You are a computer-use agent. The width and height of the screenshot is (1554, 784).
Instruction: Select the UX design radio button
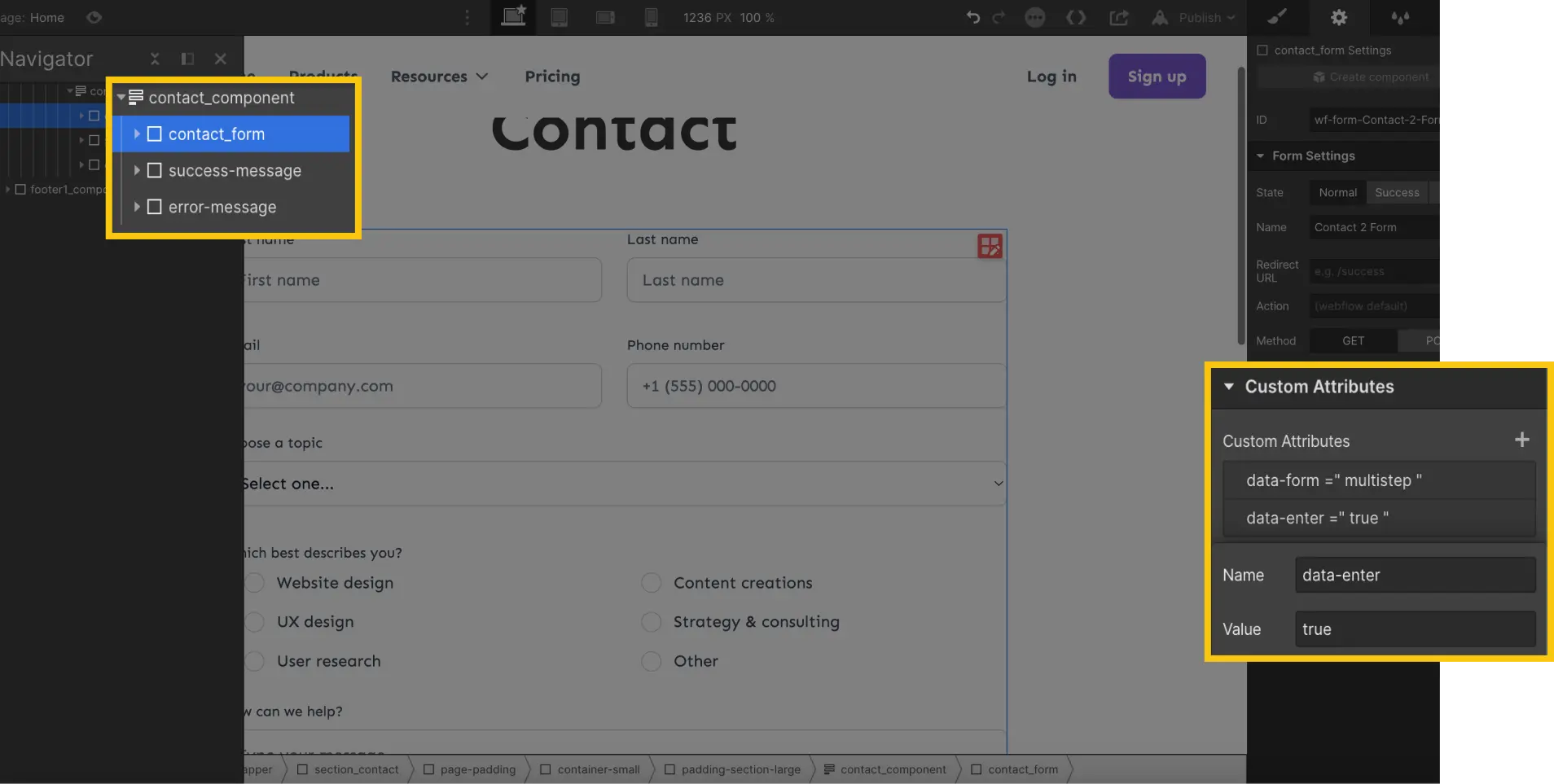click(x=254, y=621)
